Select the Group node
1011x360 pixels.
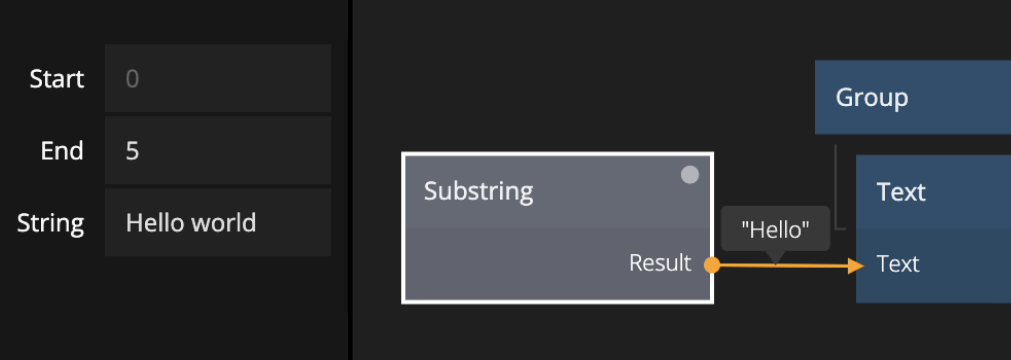(913, 97)
